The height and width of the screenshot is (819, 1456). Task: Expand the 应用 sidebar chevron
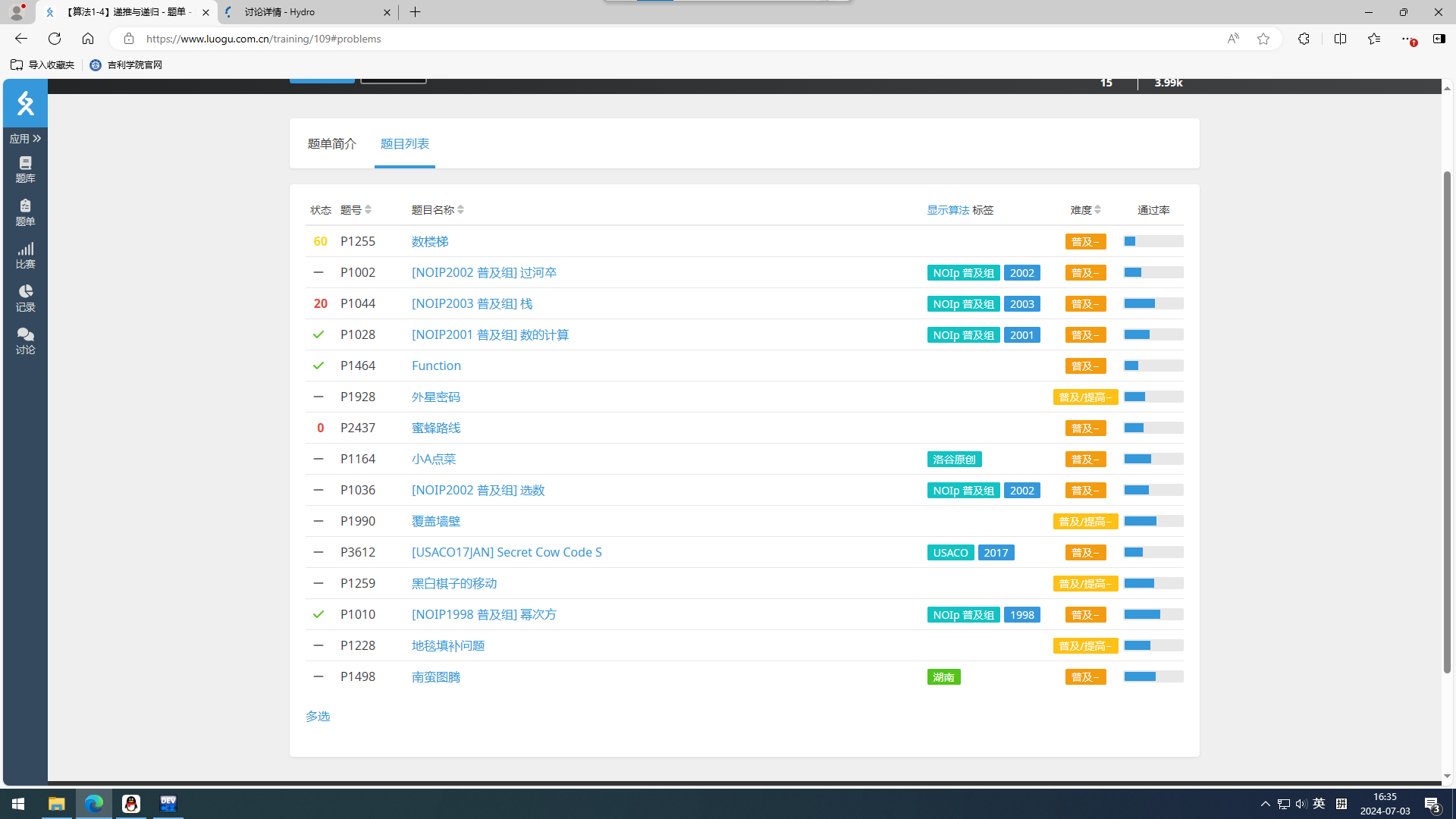click(x=36, y=139)
